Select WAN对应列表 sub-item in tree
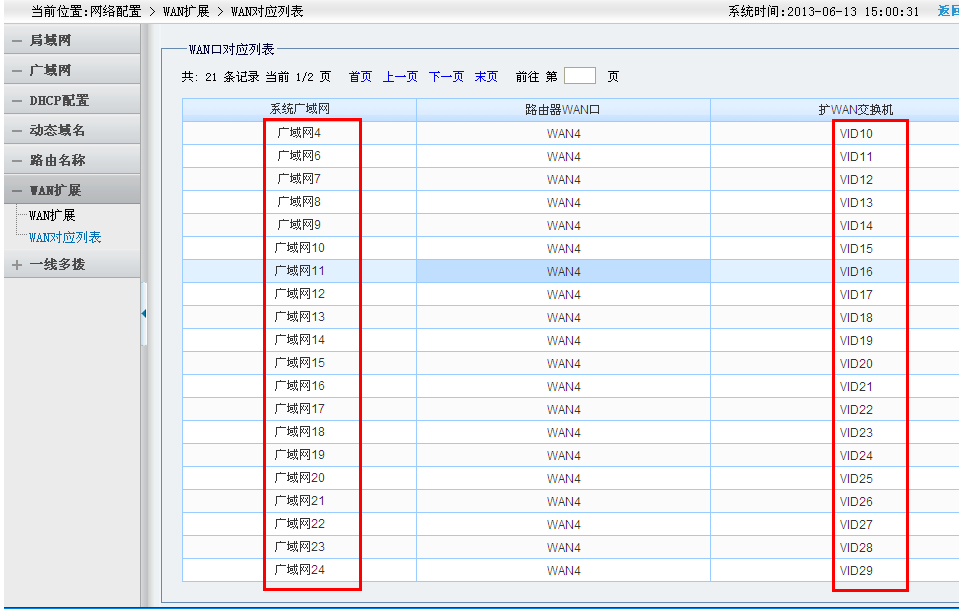The width and height of the screenshot is (959, 609). point(65,237)
